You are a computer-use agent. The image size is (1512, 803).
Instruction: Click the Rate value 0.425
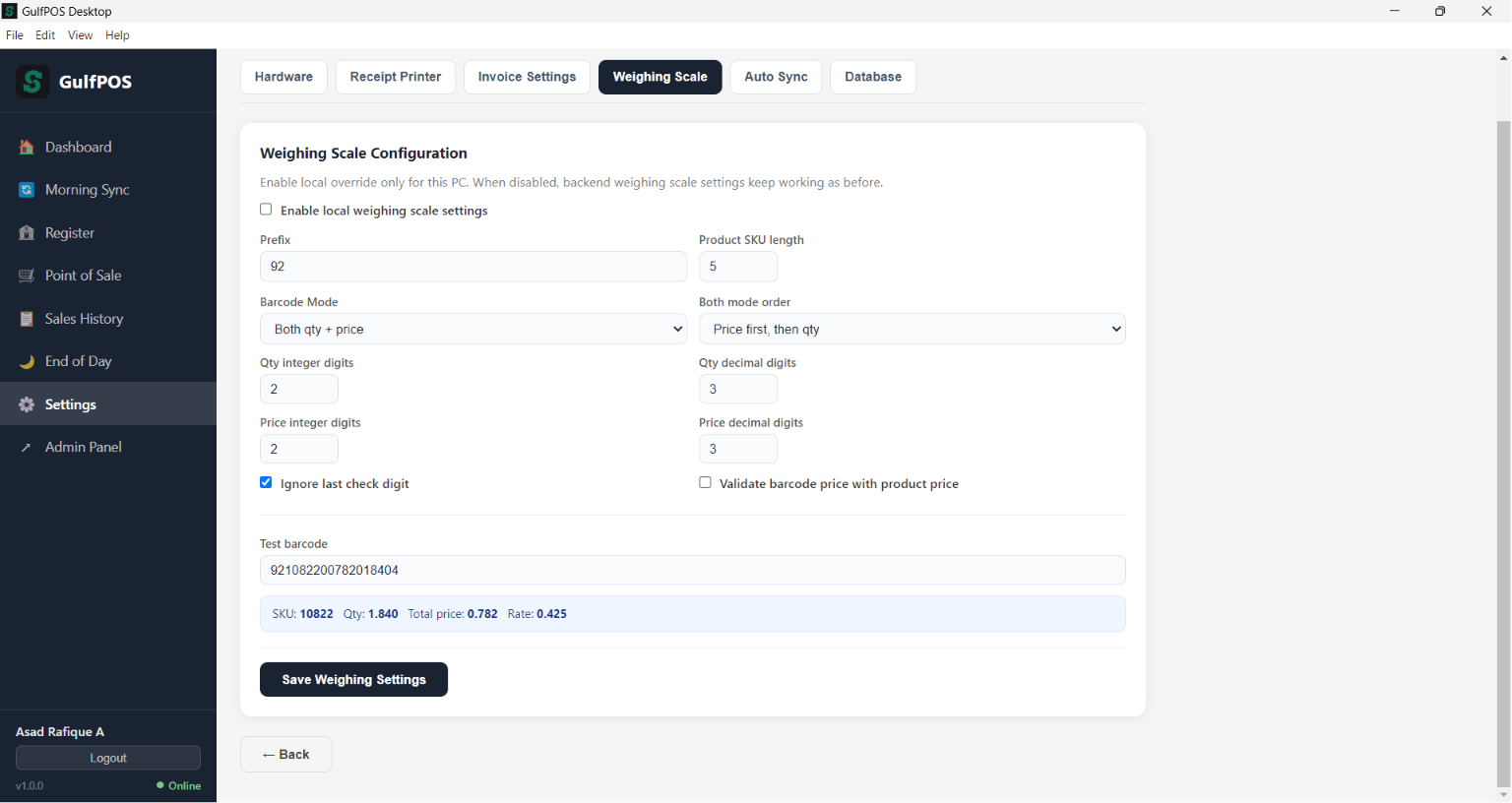pos(551,614)
